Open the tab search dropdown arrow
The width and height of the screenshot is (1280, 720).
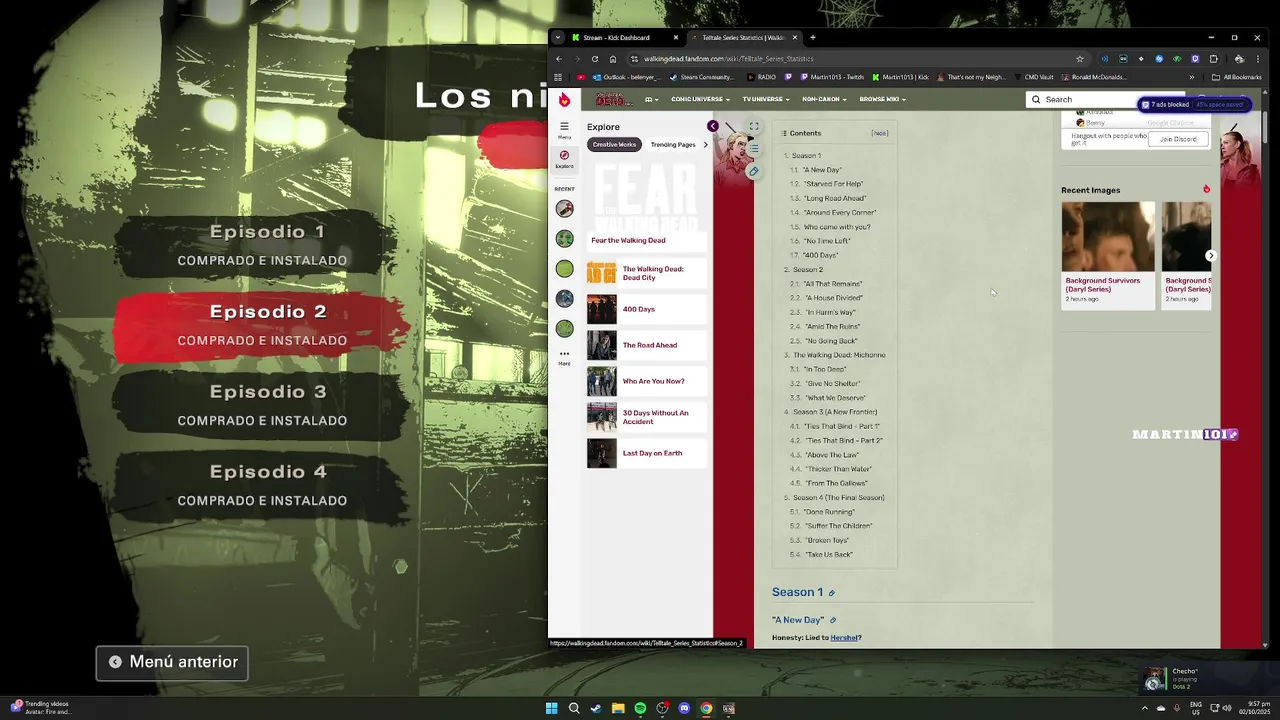558,38
